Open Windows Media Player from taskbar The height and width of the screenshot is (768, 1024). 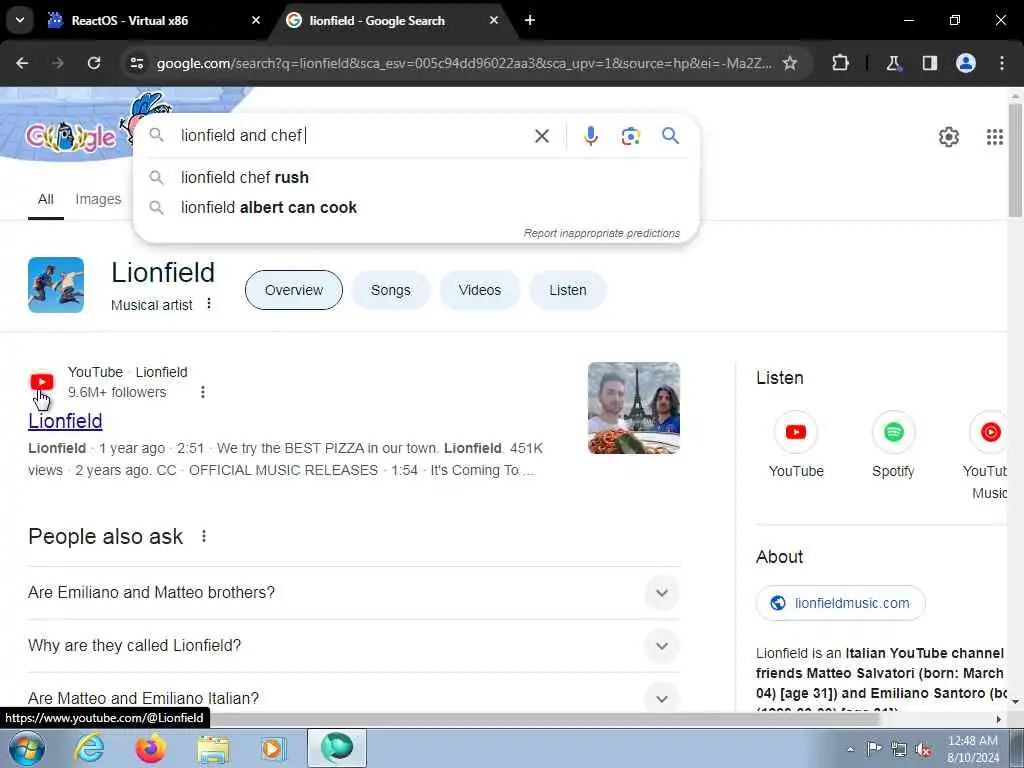(274, 748)
